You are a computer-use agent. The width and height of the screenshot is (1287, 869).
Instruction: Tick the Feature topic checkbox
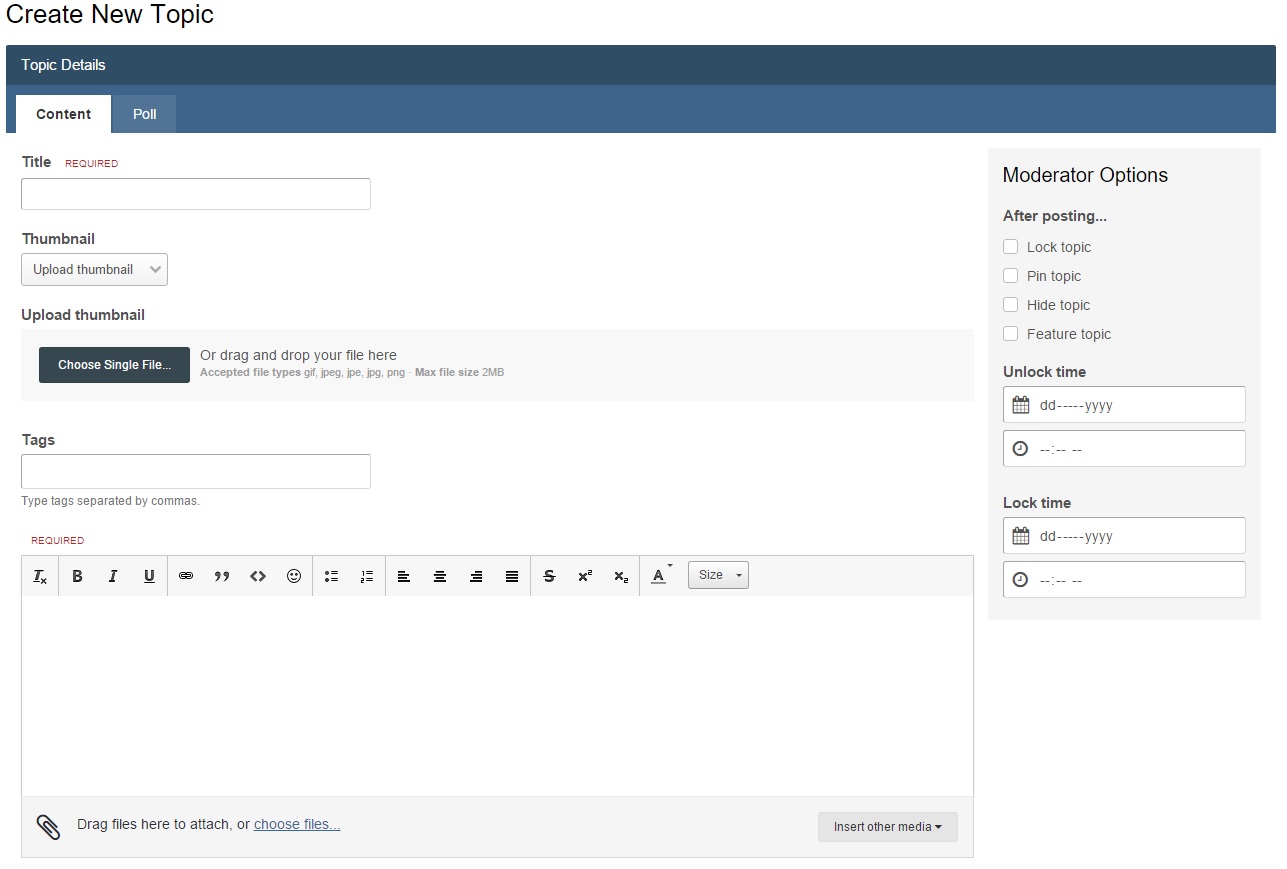coord(1011,334)
